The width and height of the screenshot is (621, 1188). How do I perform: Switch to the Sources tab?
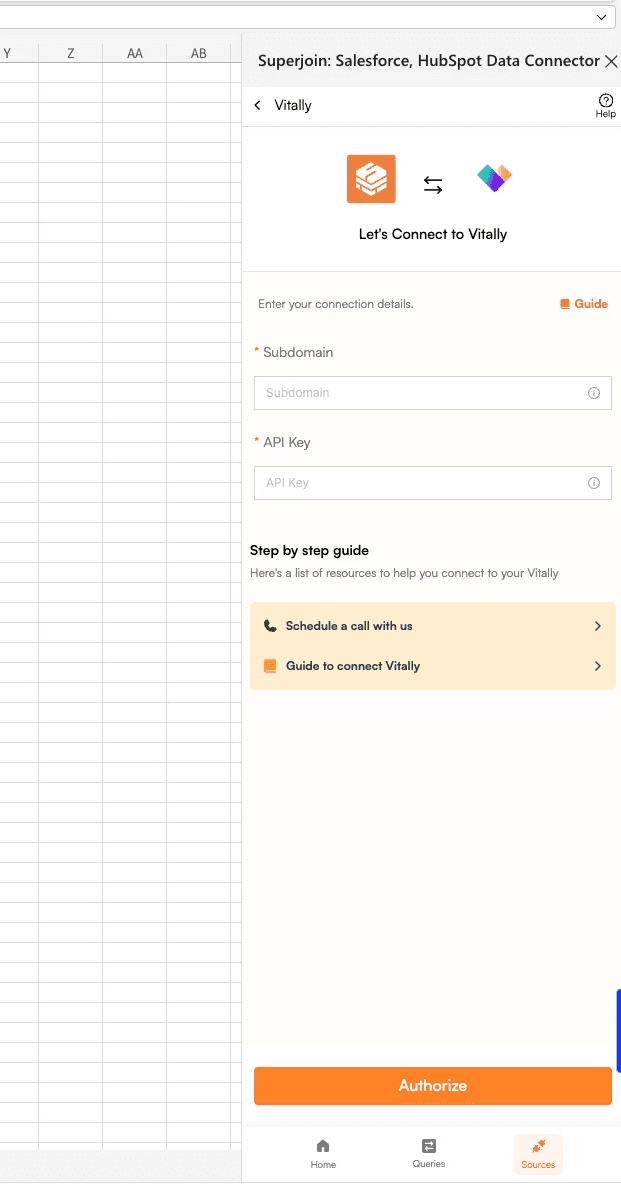pyautogui.click(x=538, y=1154)
